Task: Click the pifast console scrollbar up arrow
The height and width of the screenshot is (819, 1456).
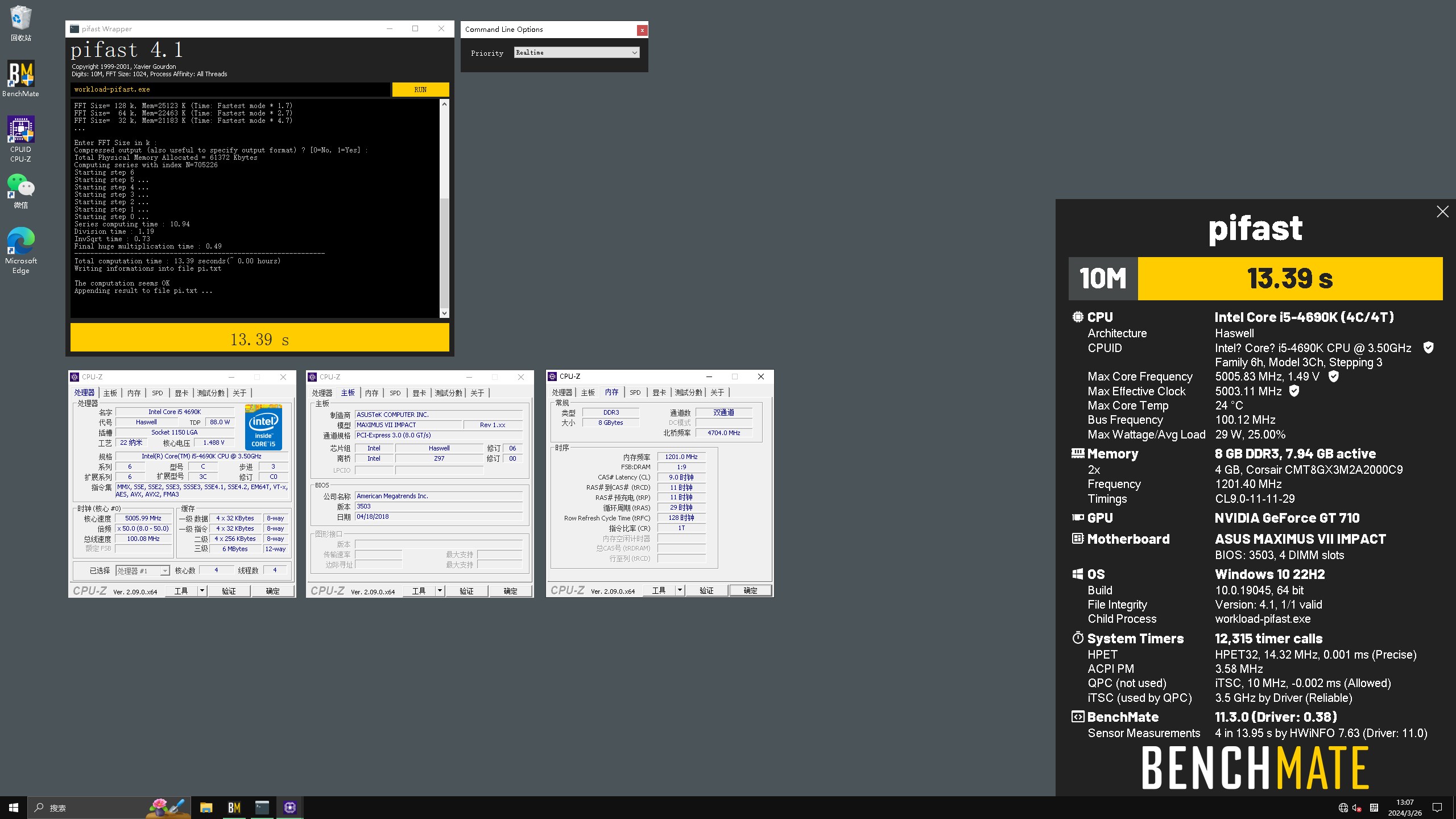Action: point(444,104)
